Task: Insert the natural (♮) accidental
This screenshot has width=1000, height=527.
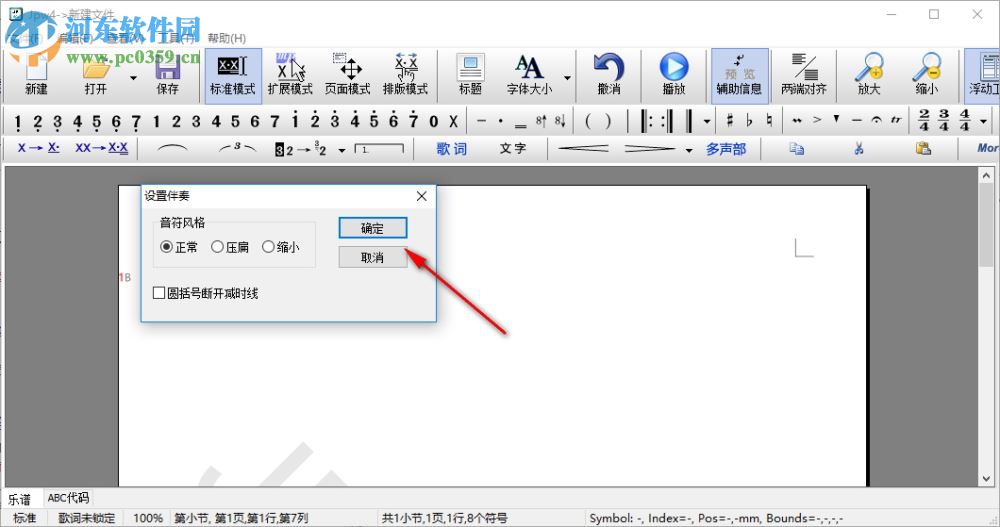Action: [x=770, y=120]
